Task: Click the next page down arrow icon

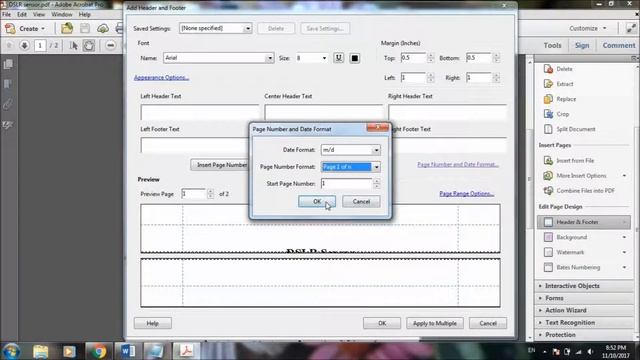Action: coord(24,45)
